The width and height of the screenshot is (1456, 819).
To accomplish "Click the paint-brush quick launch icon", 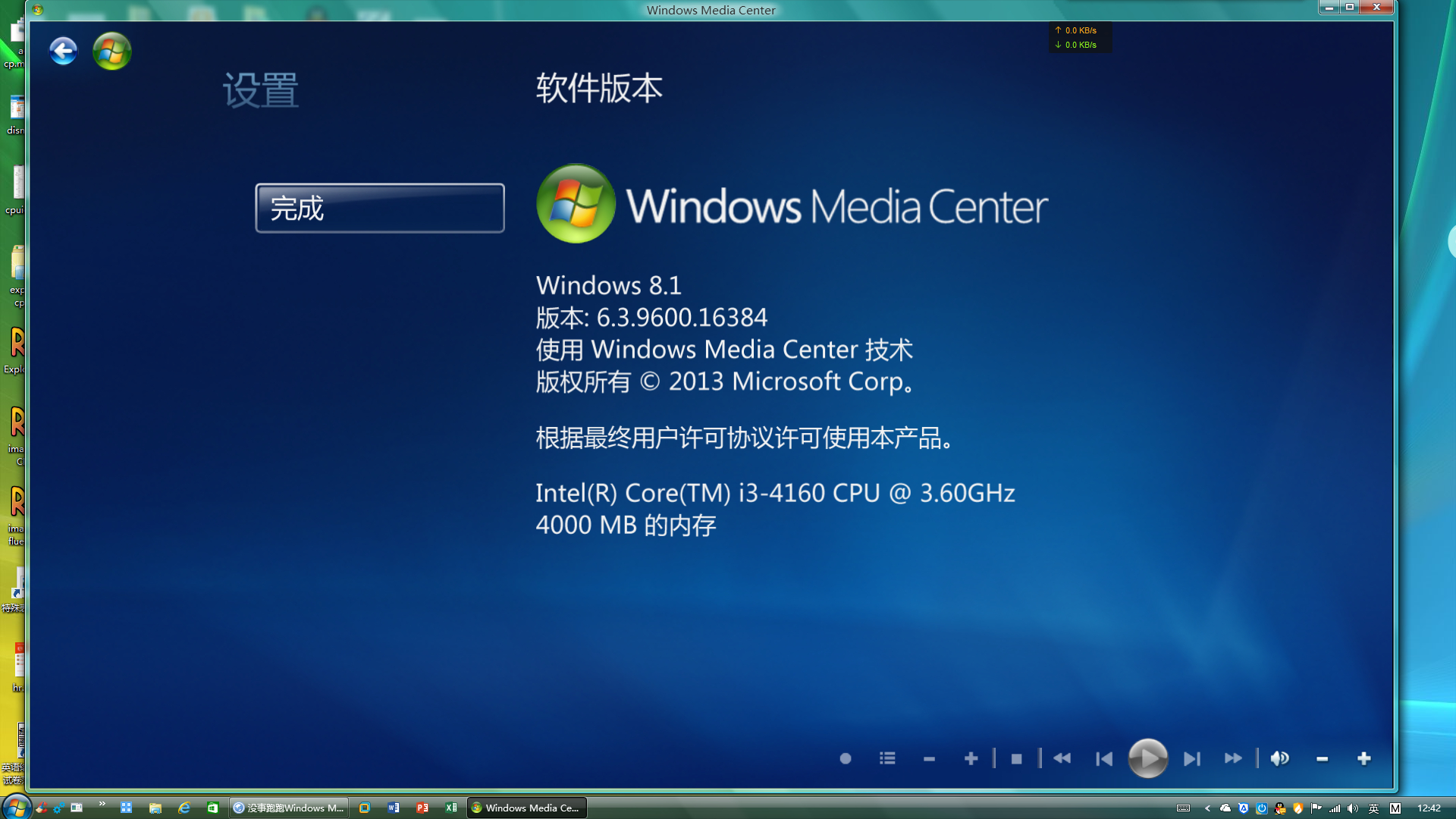I will (x=41, y=808).
